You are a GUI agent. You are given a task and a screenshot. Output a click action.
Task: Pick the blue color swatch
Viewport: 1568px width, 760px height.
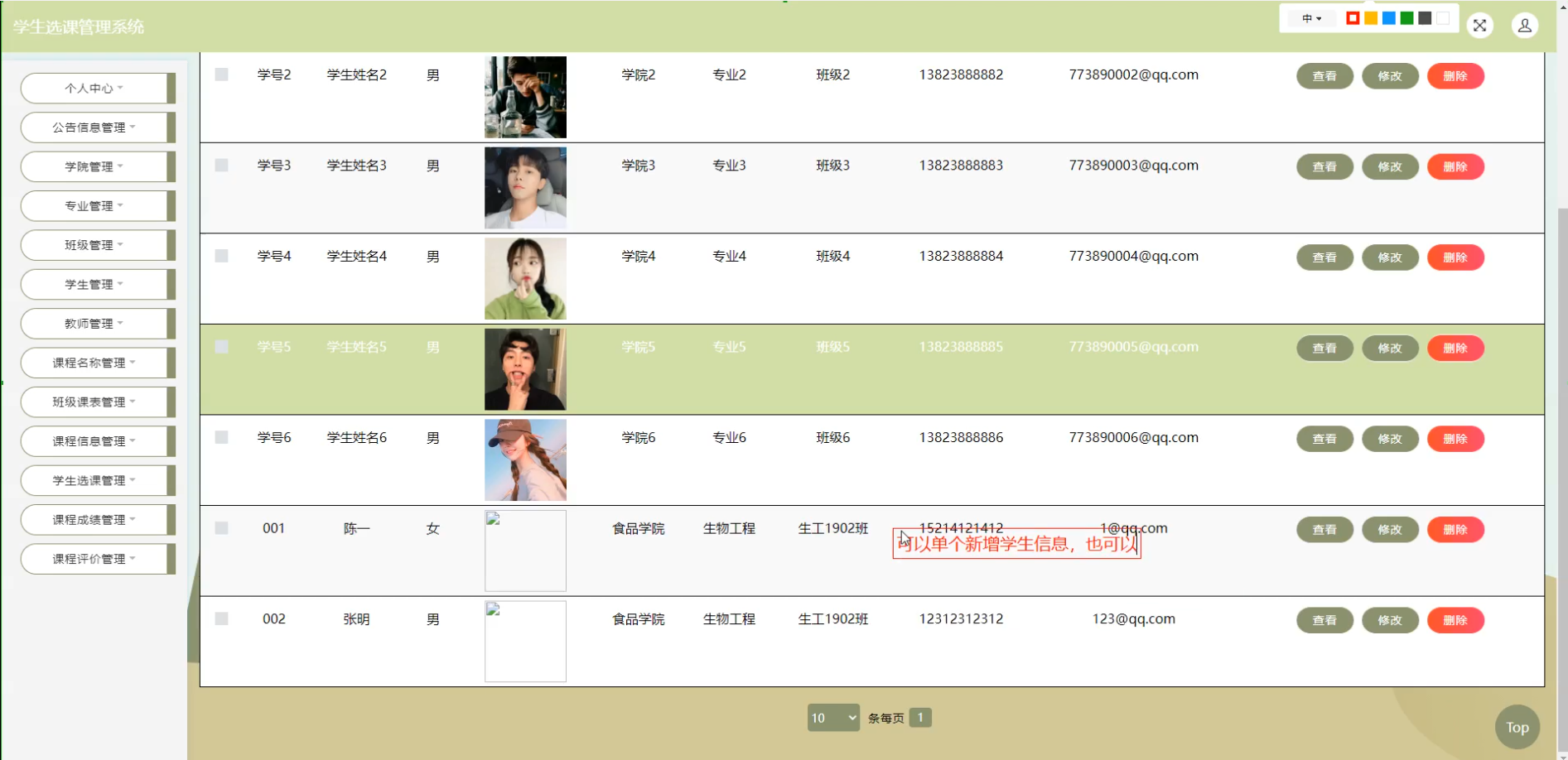point(1389,18)
